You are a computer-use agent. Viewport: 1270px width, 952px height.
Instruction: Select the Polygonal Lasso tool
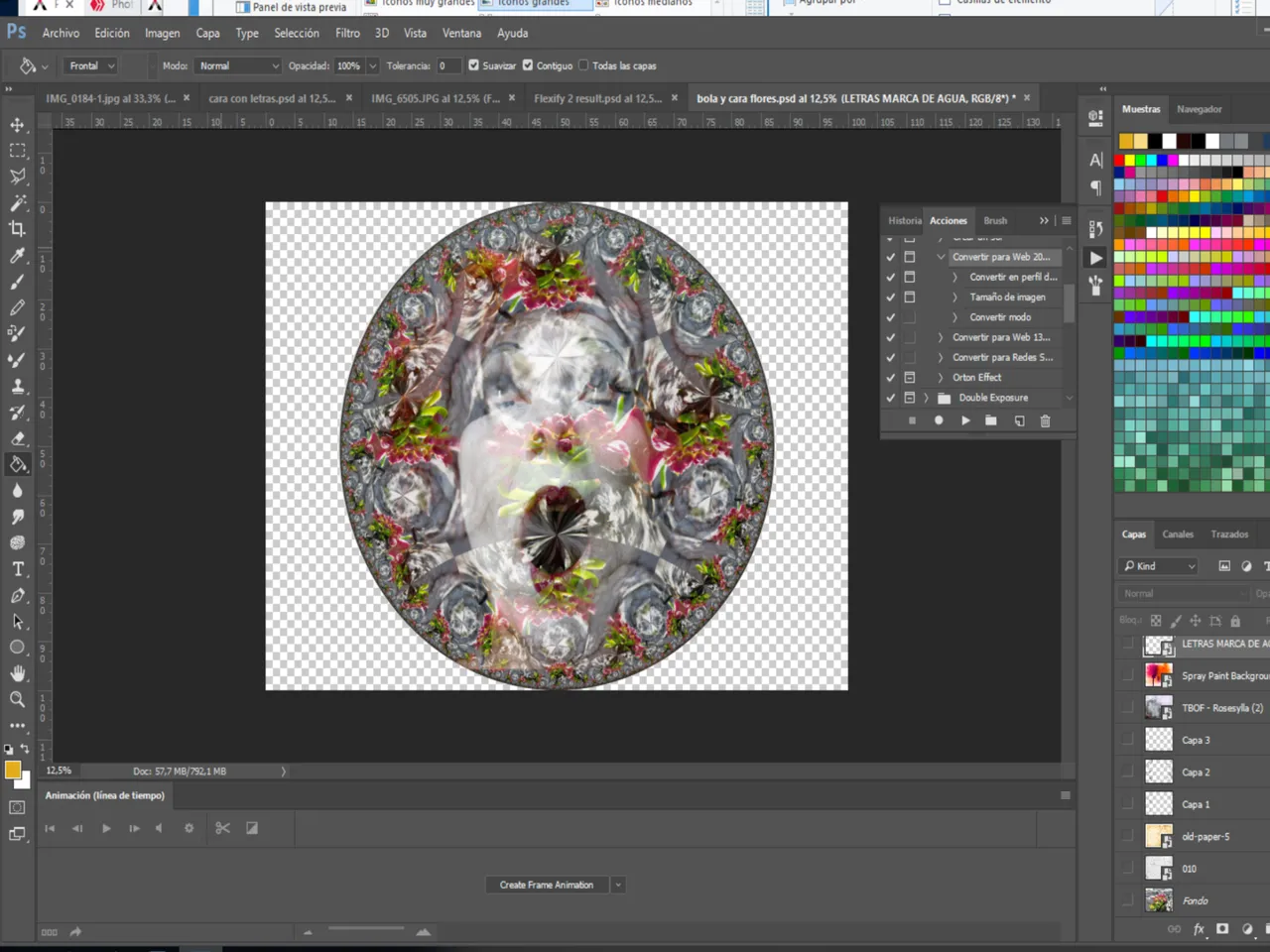pos(18,177)
